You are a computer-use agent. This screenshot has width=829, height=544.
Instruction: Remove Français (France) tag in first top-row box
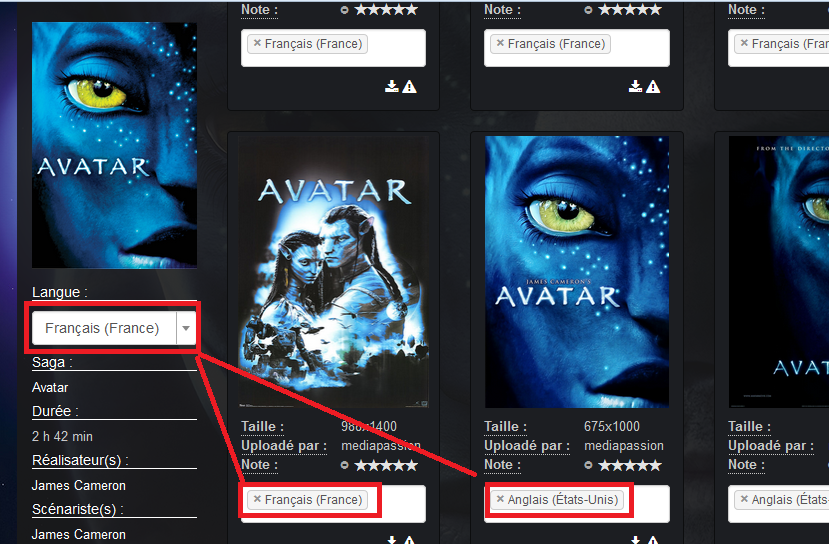point(257,43)
